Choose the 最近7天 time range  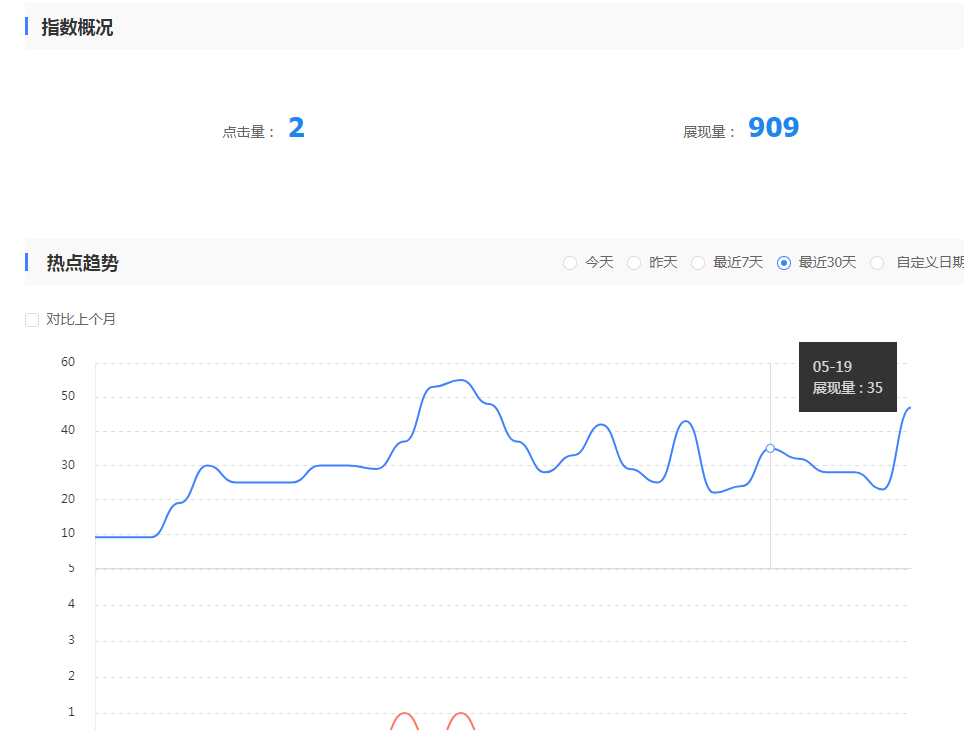[x=698, y=263]
